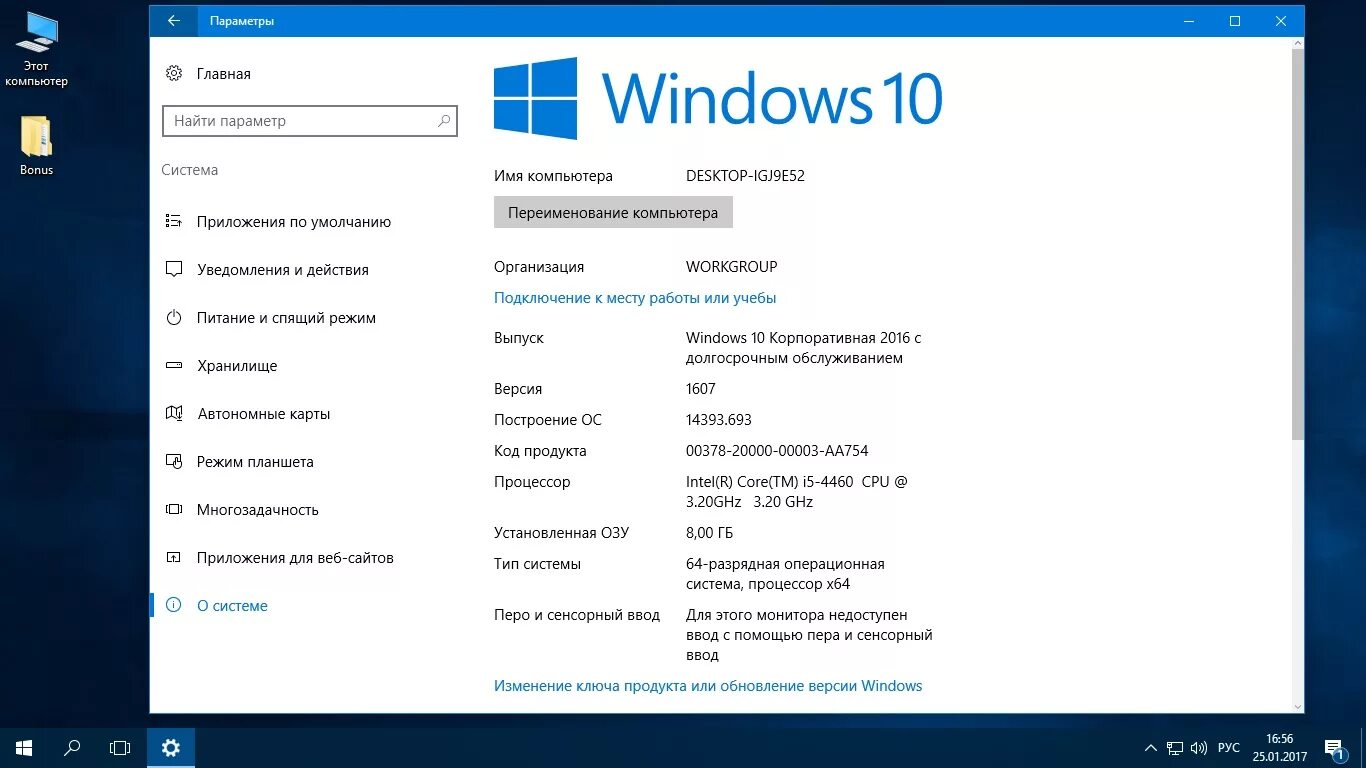The height and width of the screenshot is (768, 1366).
Task: Close the Settings window
Action: (x=1281, y=21)
